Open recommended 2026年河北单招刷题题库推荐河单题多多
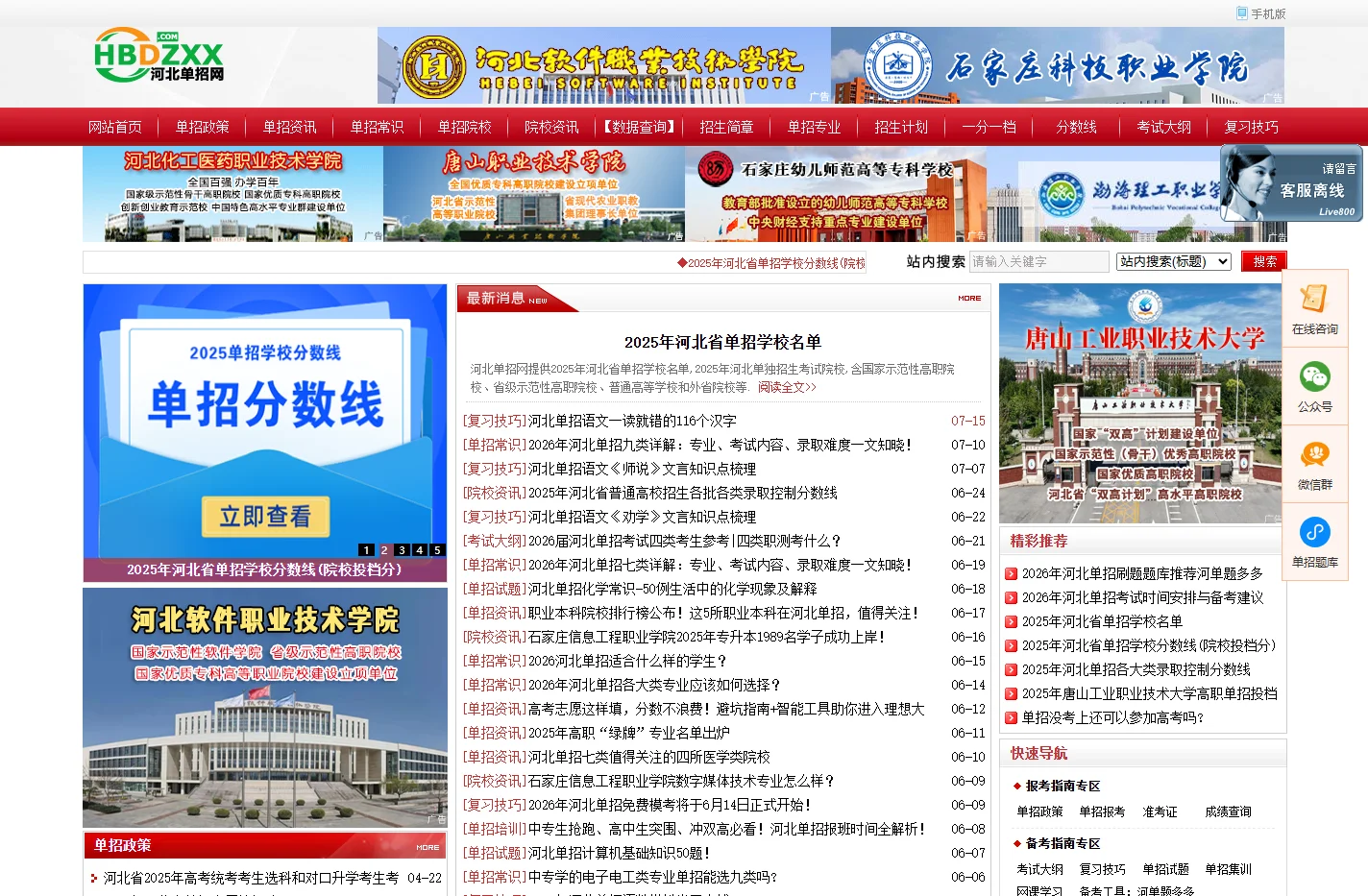 coord(1141,573)
